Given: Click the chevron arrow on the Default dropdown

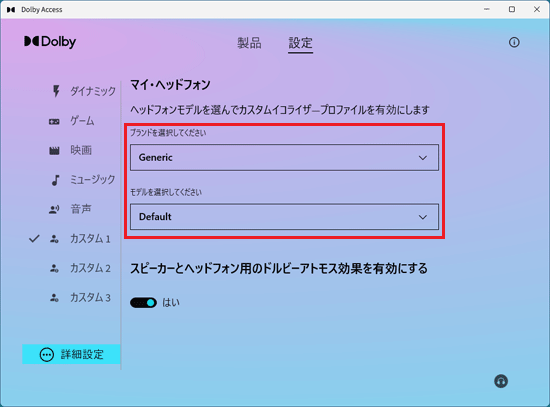Looking at the screenshot, I should [x=423, y=217].
